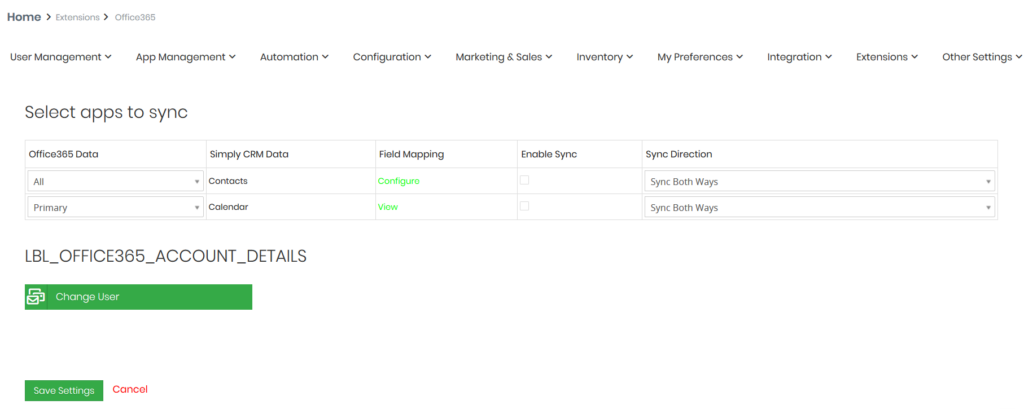The height and width of the screenshot is (409, 1024).
Task: Click the Select apps to sync heading
Action: click(106, 112)
